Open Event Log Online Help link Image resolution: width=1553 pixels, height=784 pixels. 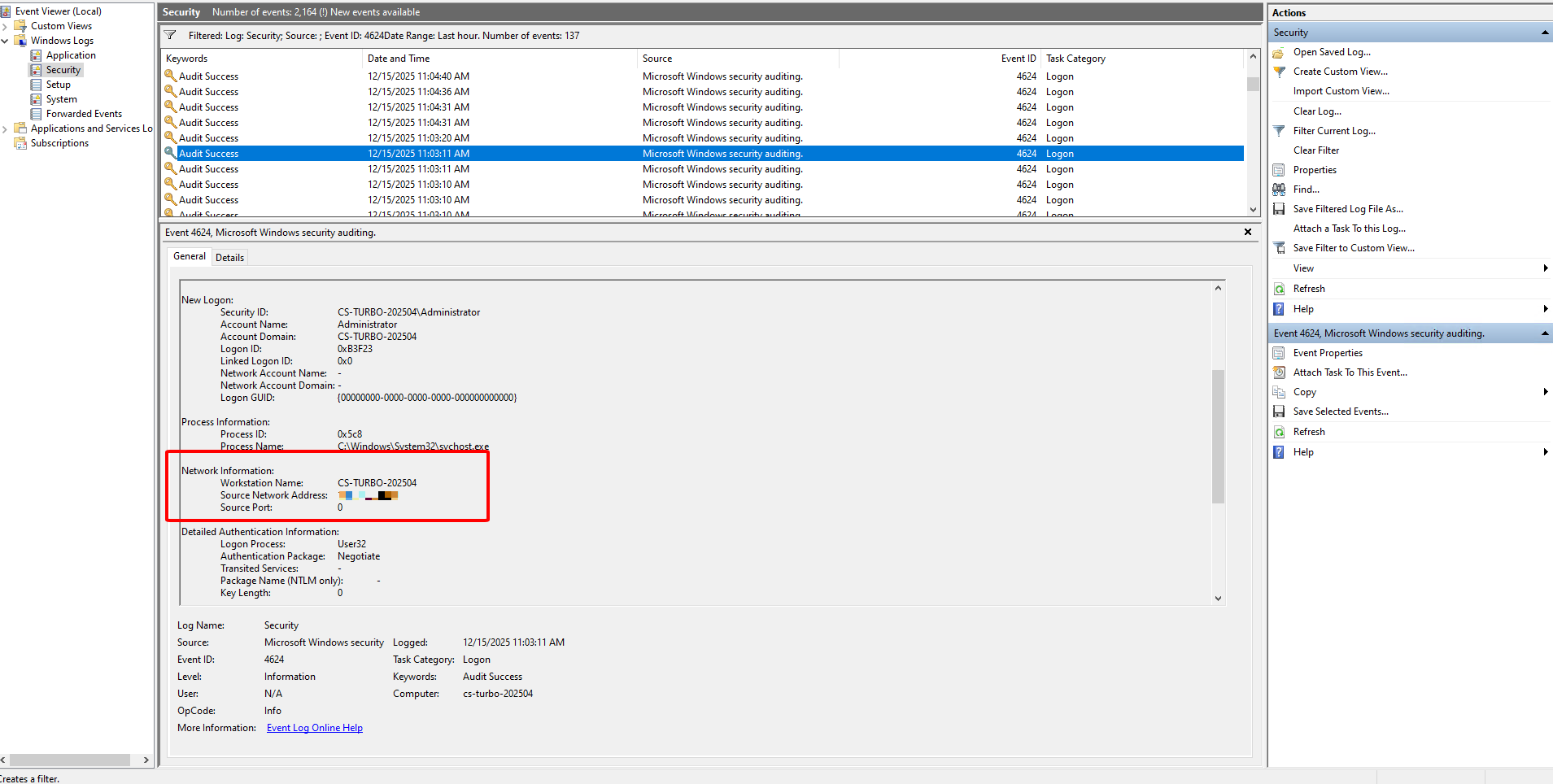pyautogui.click(x=314, y=727)
